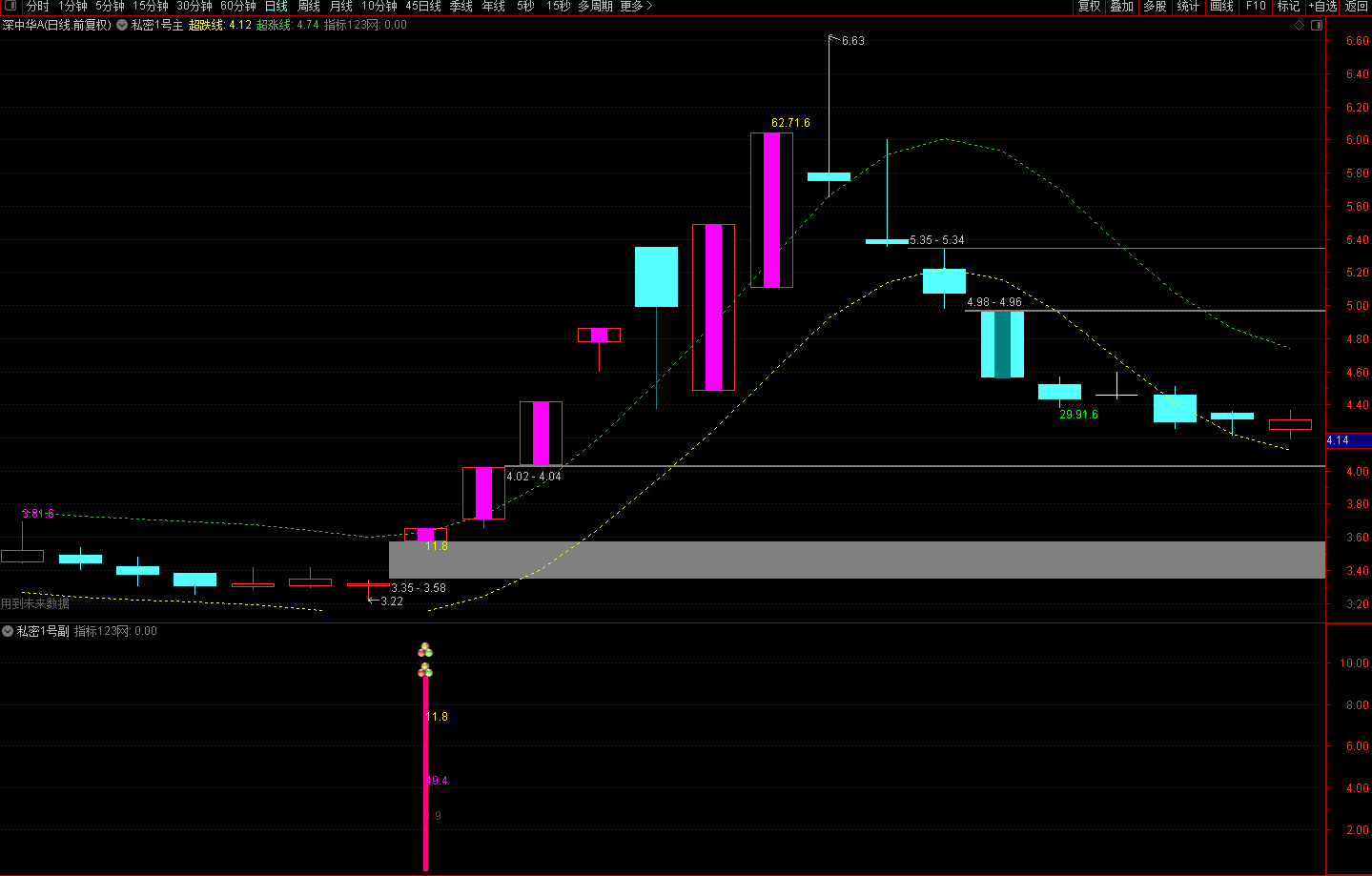Click the 超跌线: 4.12 label
Image resolution: width=1372 pixels, height=876 pixels.
coord(220,26)
